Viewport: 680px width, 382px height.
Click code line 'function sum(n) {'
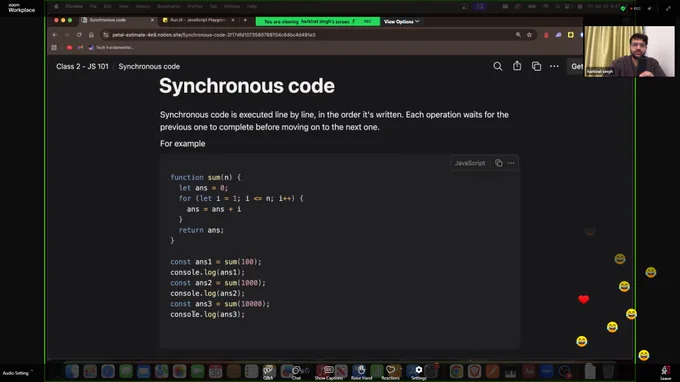(206, 177)
